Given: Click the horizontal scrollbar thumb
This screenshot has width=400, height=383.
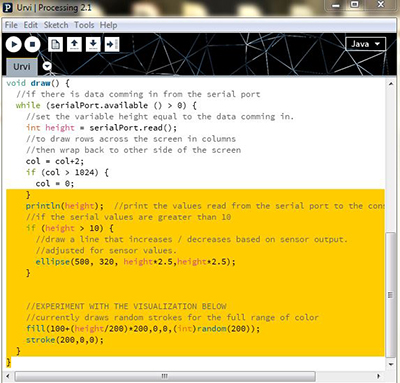Looking at the screenshot, I should pyautogui.click(x=165, y=376).
